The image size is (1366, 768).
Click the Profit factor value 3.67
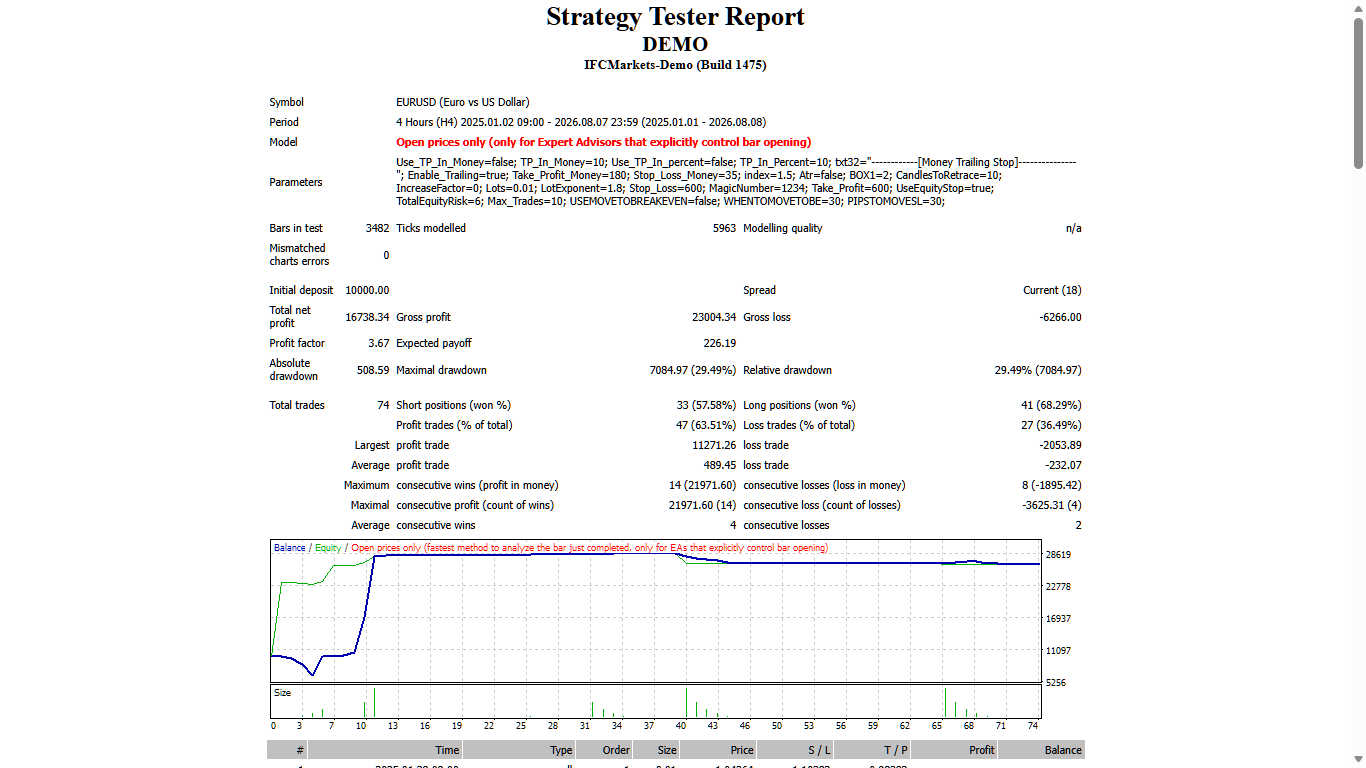point(378,343)
